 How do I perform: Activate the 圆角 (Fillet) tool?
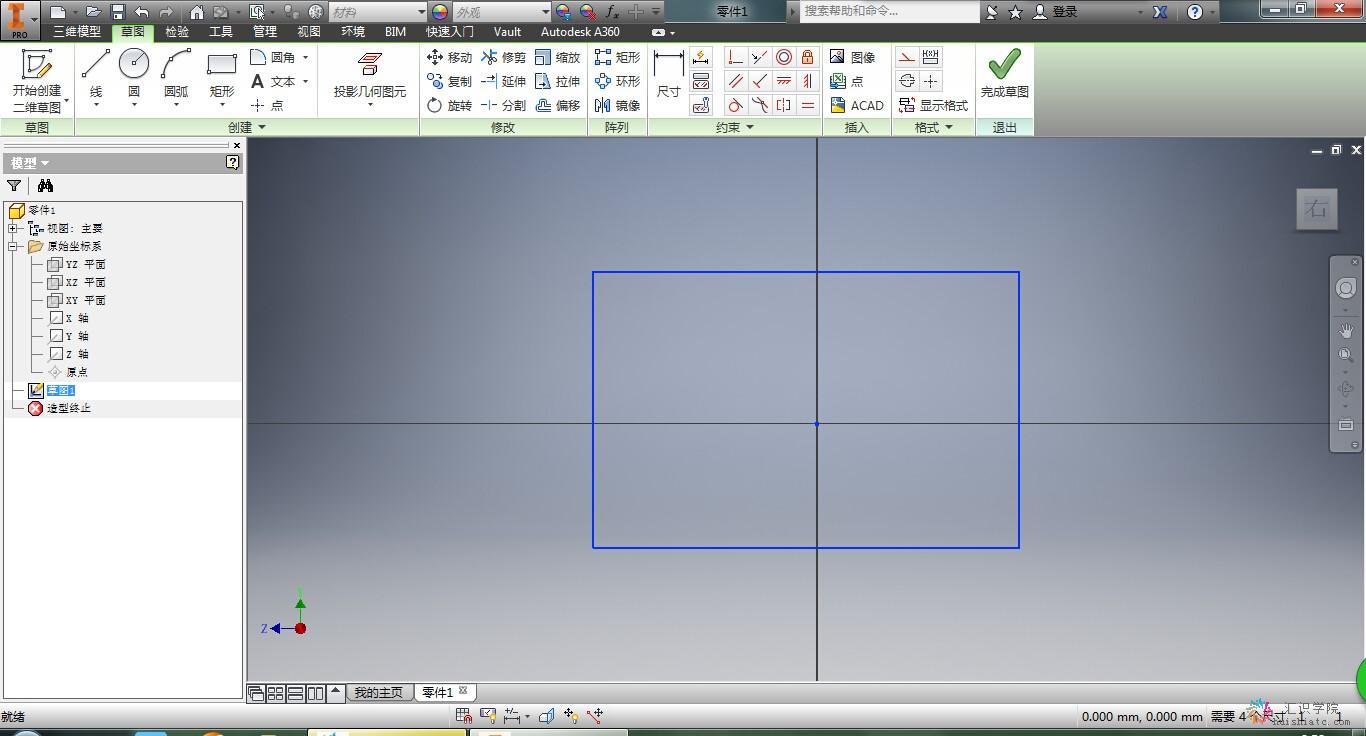(273, 57)
